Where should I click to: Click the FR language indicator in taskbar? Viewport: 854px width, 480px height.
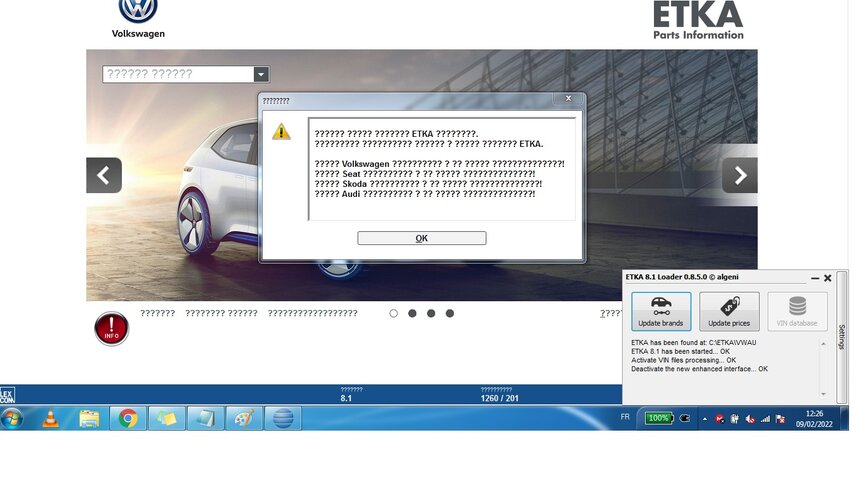click(x=625, y=417)
